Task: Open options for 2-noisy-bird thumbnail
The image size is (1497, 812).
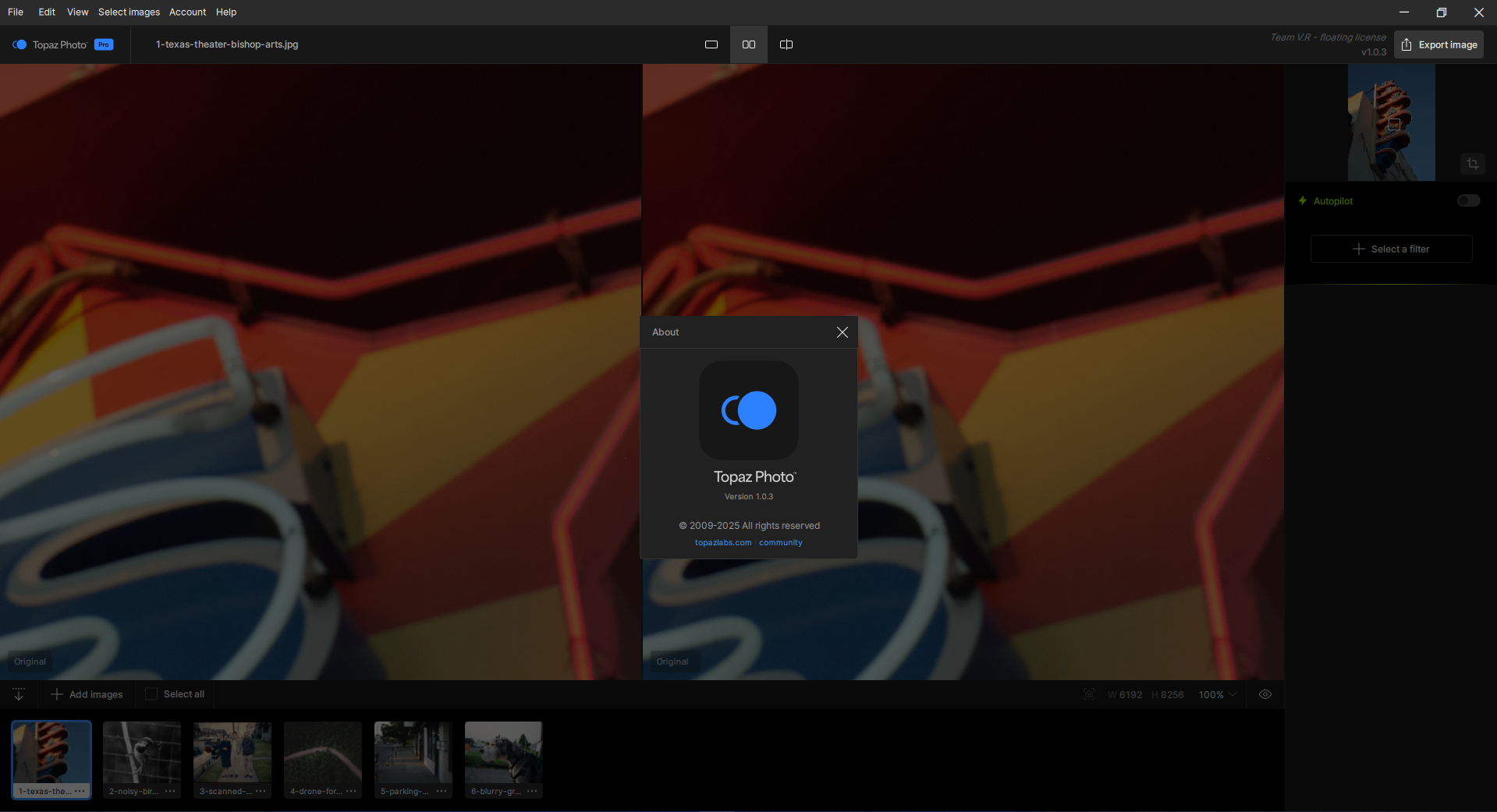Action: 170,791
